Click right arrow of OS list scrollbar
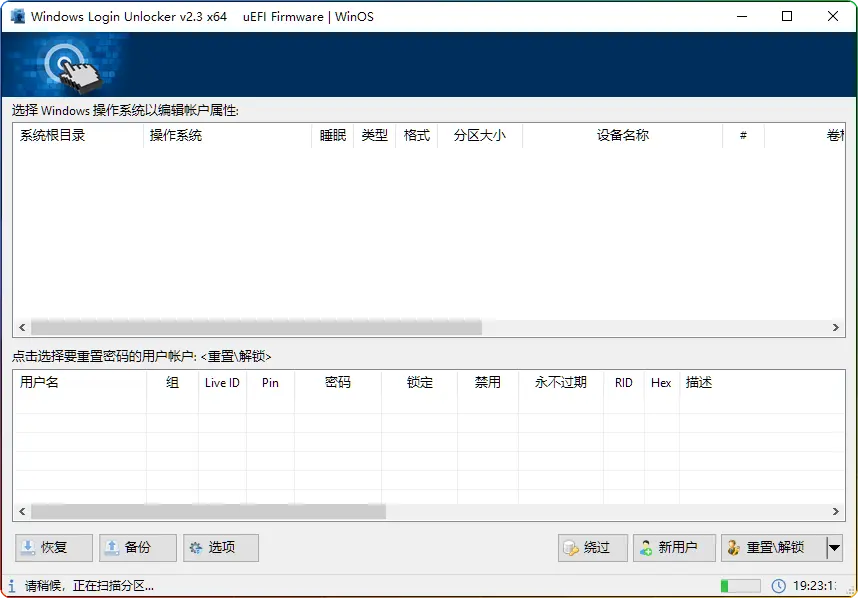Viewport: 858px width, 598px height. [x=836, y=327]
